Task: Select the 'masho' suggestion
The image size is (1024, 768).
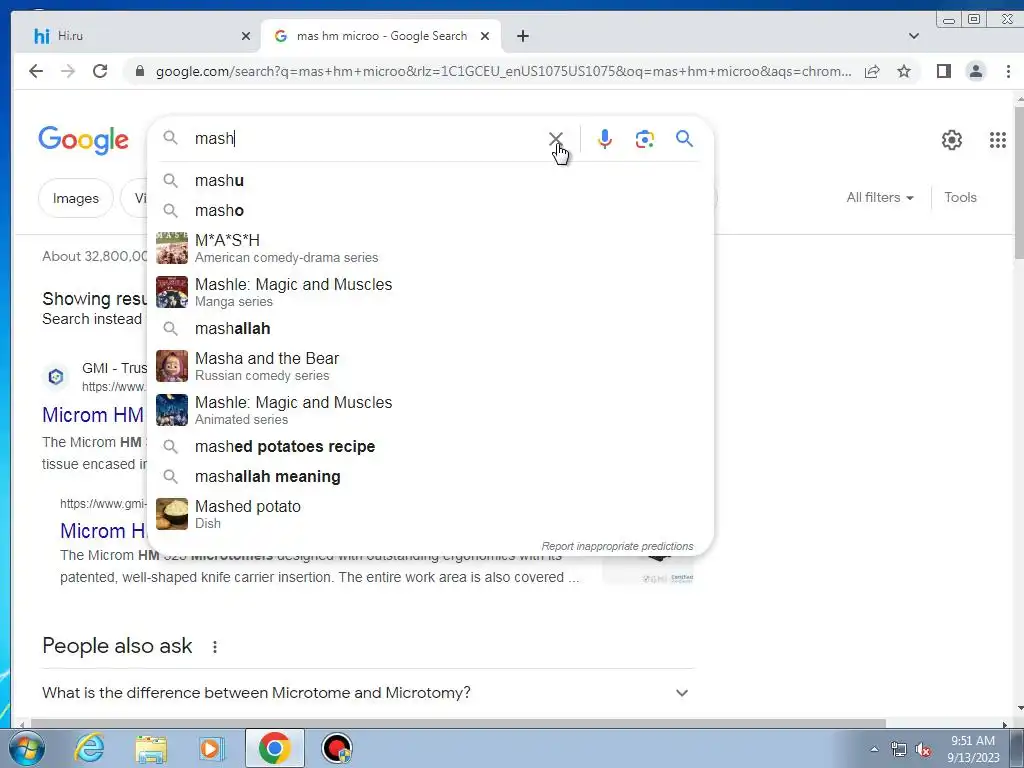Action: (x=430, y=210)
